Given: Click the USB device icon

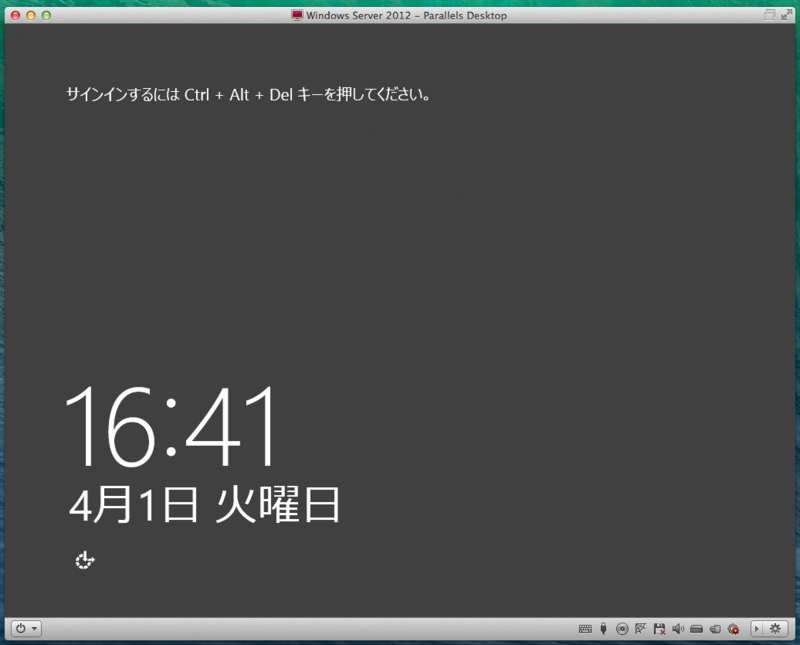Looking at the screenshot, I should (x=604, y=629).
